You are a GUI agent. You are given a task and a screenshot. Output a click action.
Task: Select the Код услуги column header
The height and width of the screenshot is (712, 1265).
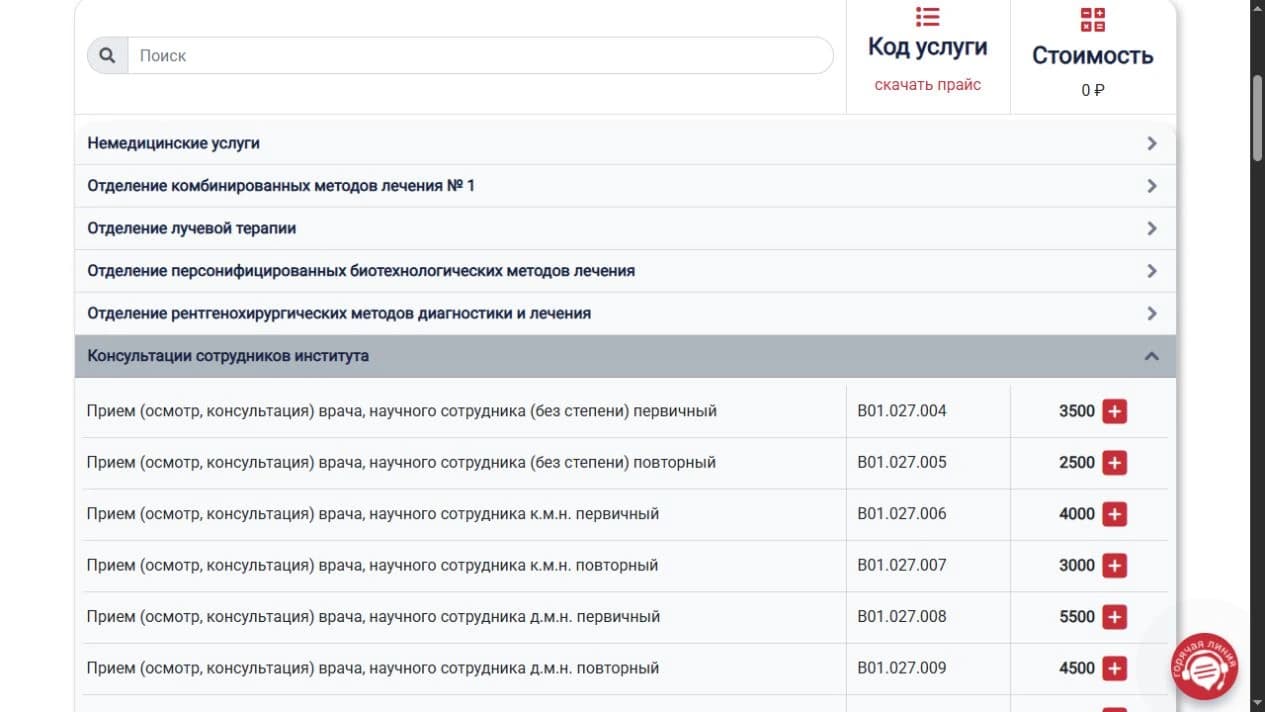pyautogui.click(x=928, y=47)
